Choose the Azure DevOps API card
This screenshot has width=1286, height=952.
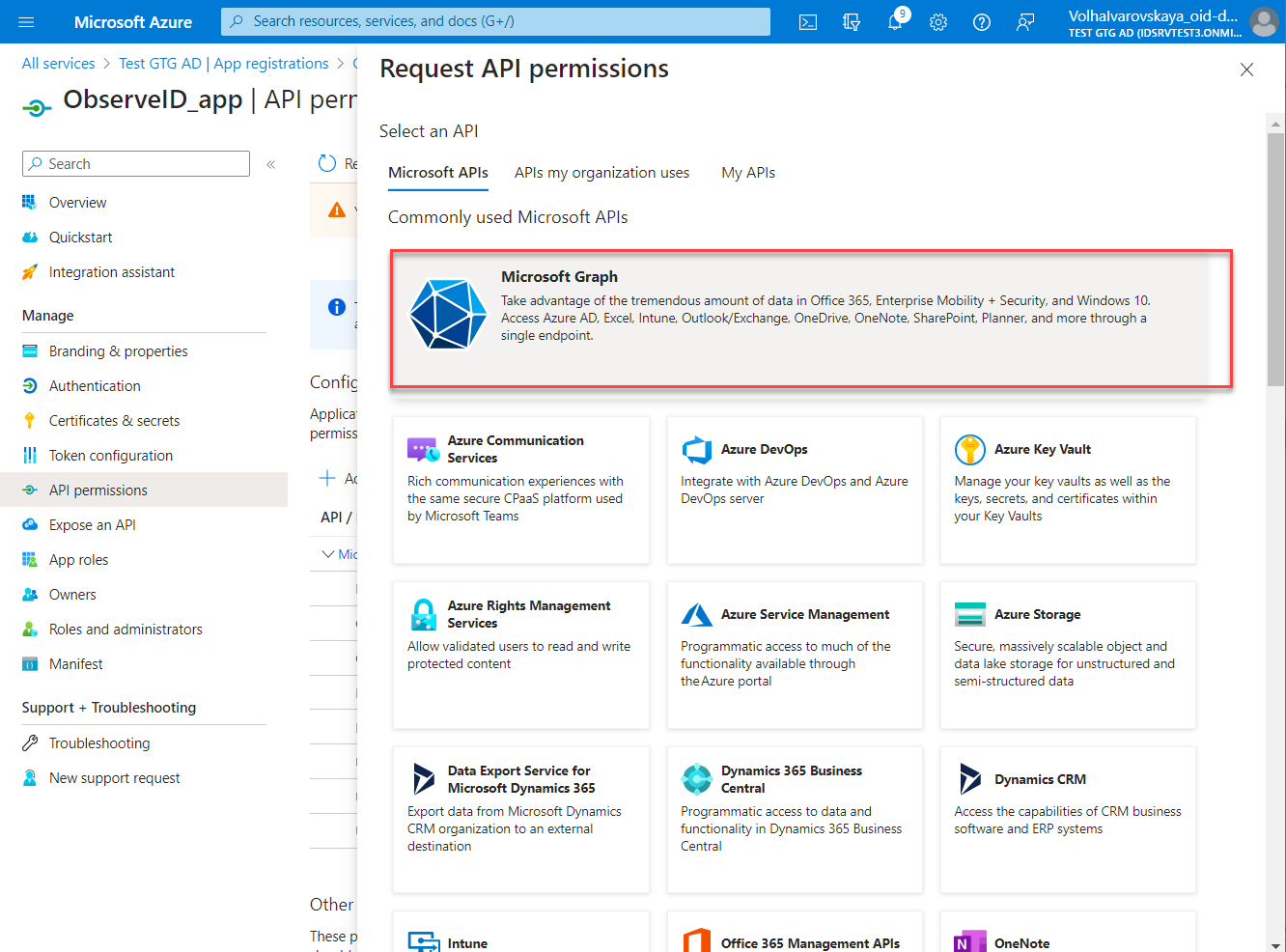795,490
